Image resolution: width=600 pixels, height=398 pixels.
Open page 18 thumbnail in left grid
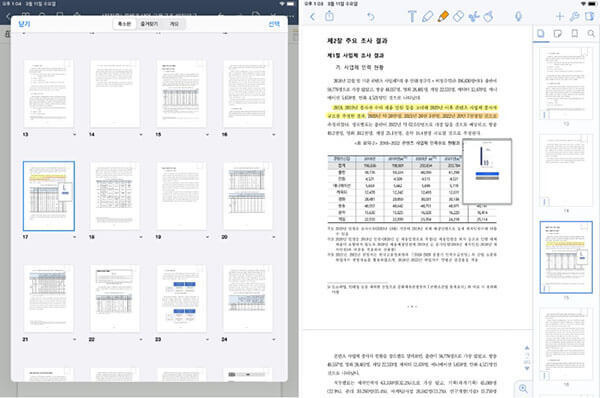(x=115, y=196)
